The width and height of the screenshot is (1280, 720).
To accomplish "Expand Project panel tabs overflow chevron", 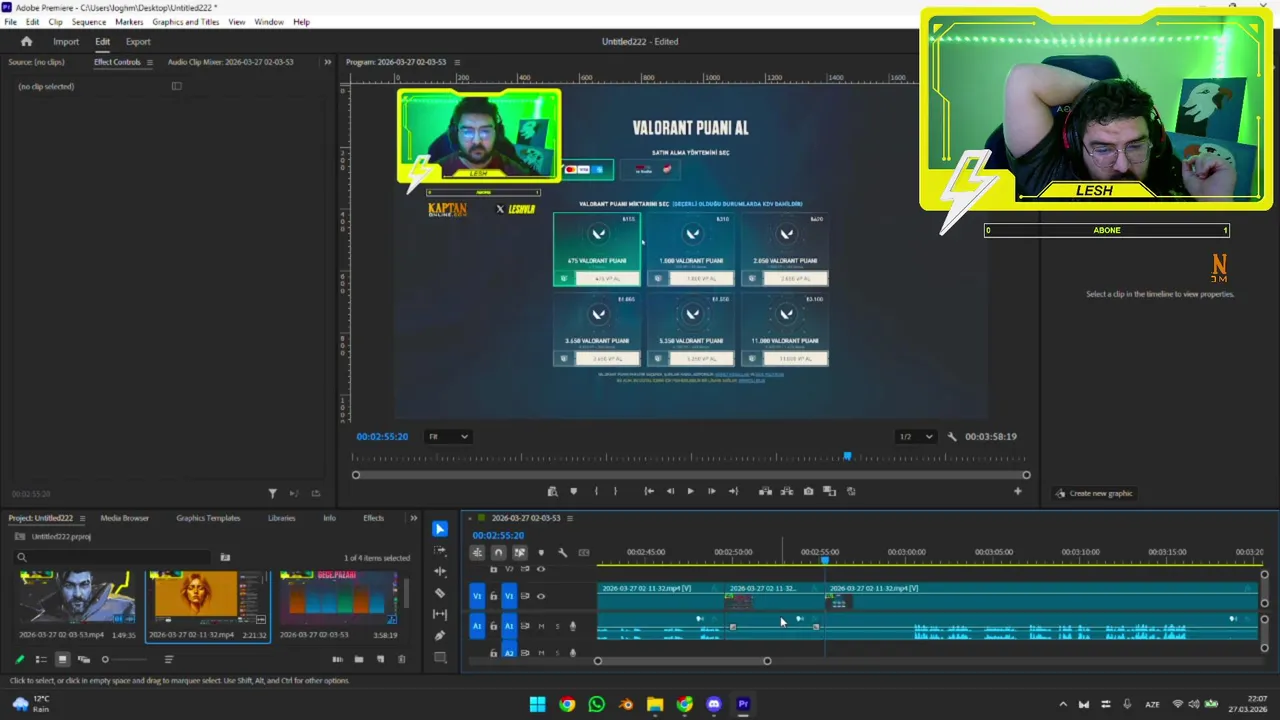I will [x=413, y=518].
